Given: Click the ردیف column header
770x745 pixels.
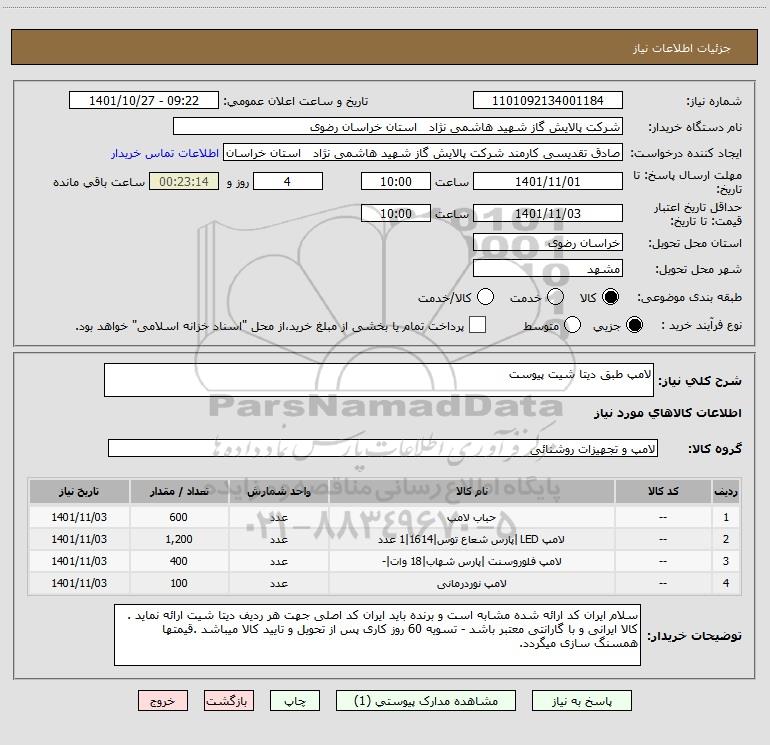Looking at the screenshot, I should [726, 491].
